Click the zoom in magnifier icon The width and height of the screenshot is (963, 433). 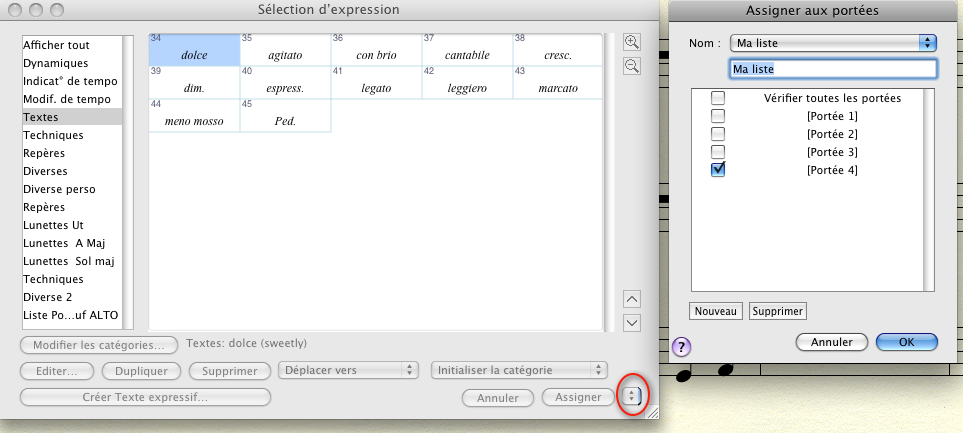coord(631,42)
